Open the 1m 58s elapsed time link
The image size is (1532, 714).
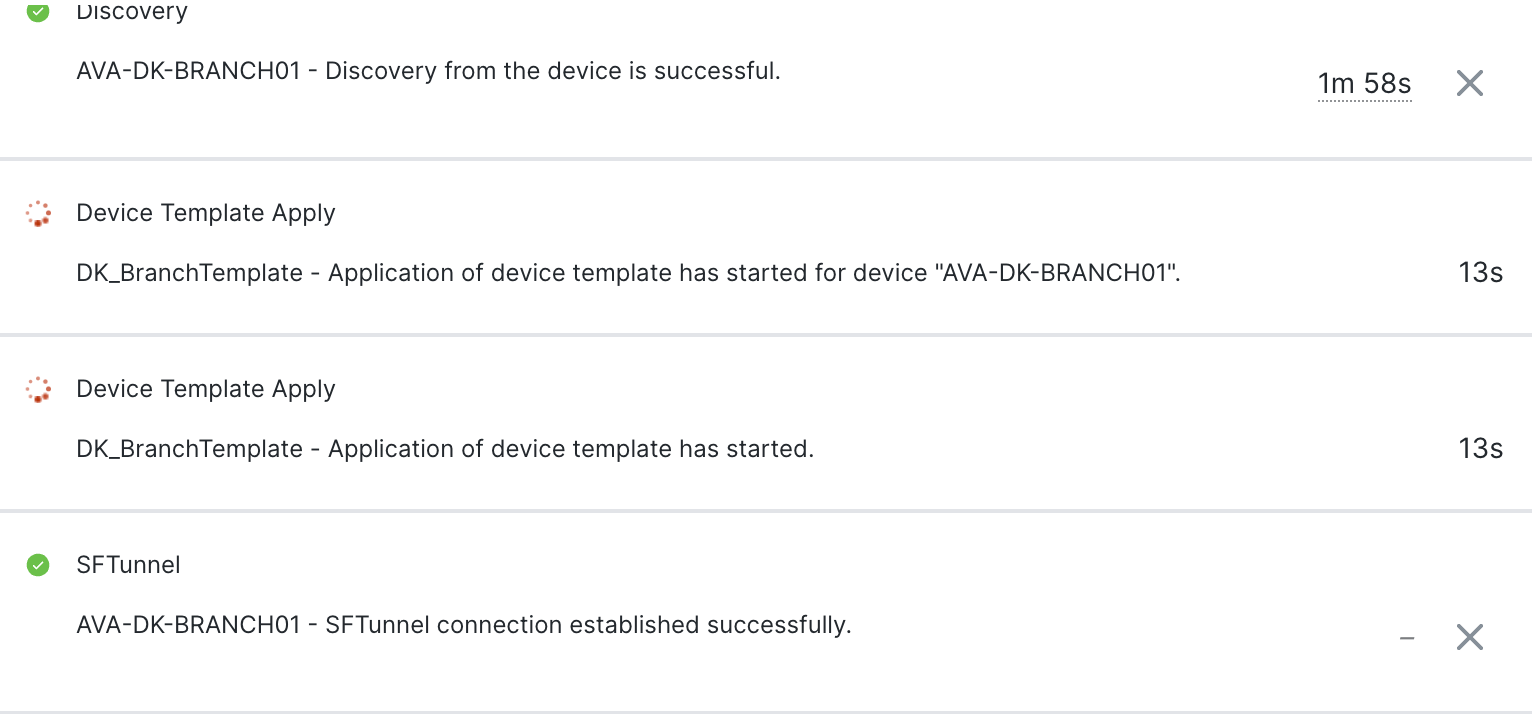1364,83
